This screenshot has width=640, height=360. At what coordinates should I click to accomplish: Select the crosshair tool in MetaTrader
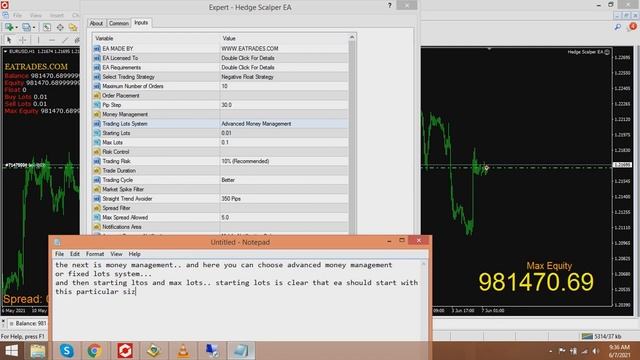[23, 40]
